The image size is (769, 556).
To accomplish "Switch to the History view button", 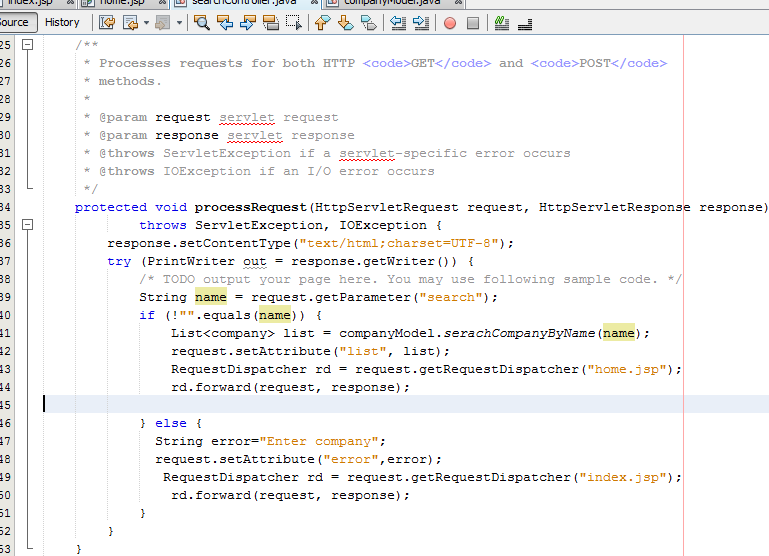I will point(62,22).
